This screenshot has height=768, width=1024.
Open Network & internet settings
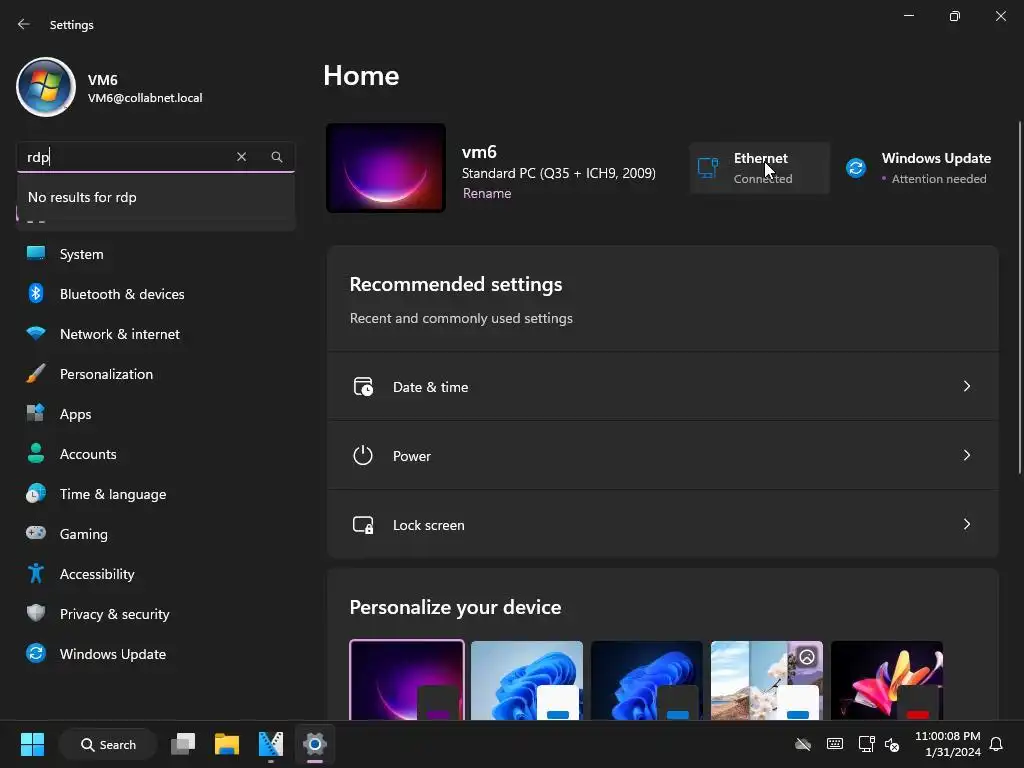156,334
